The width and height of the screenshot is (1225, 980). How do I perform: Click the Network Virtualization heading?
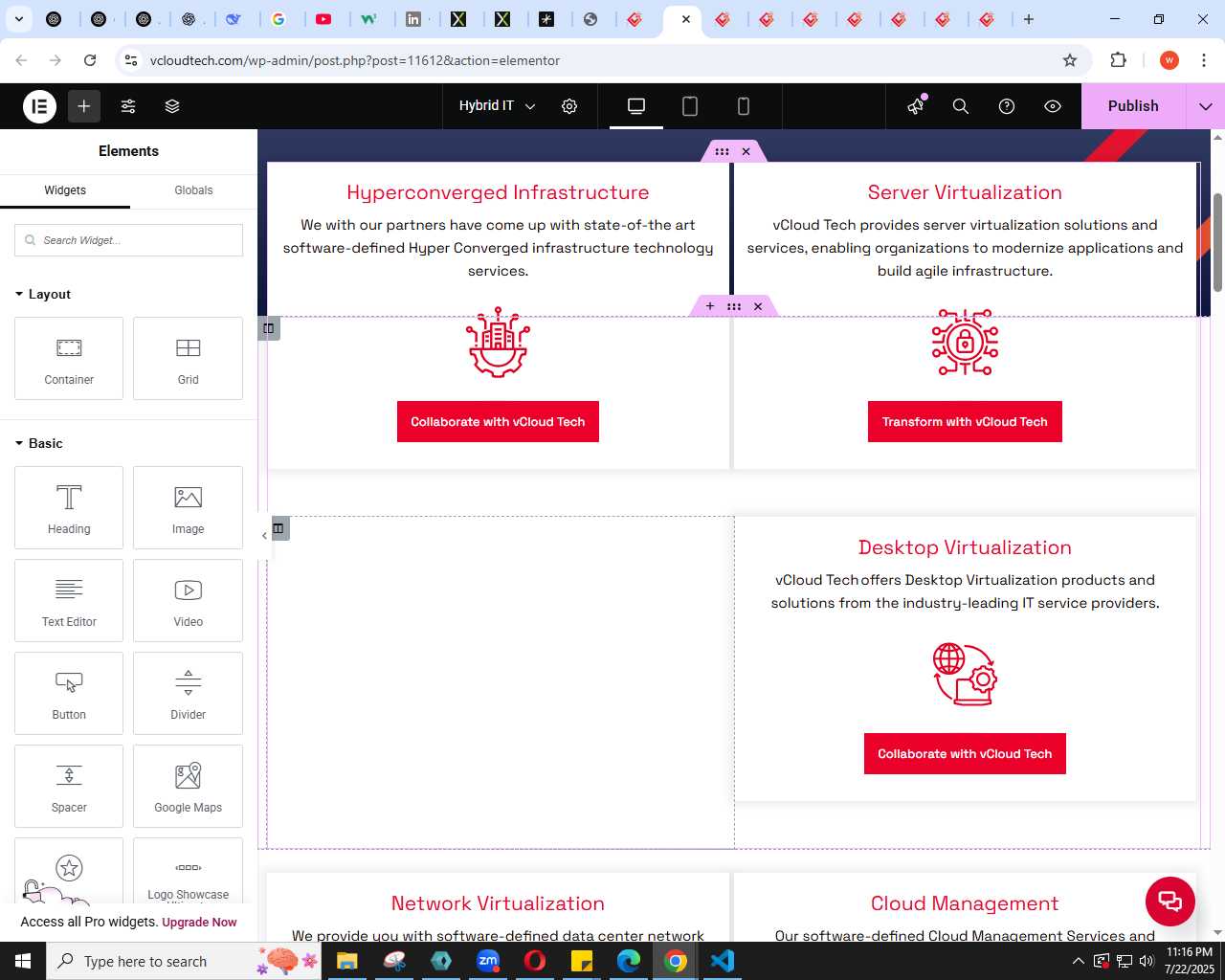498,903
